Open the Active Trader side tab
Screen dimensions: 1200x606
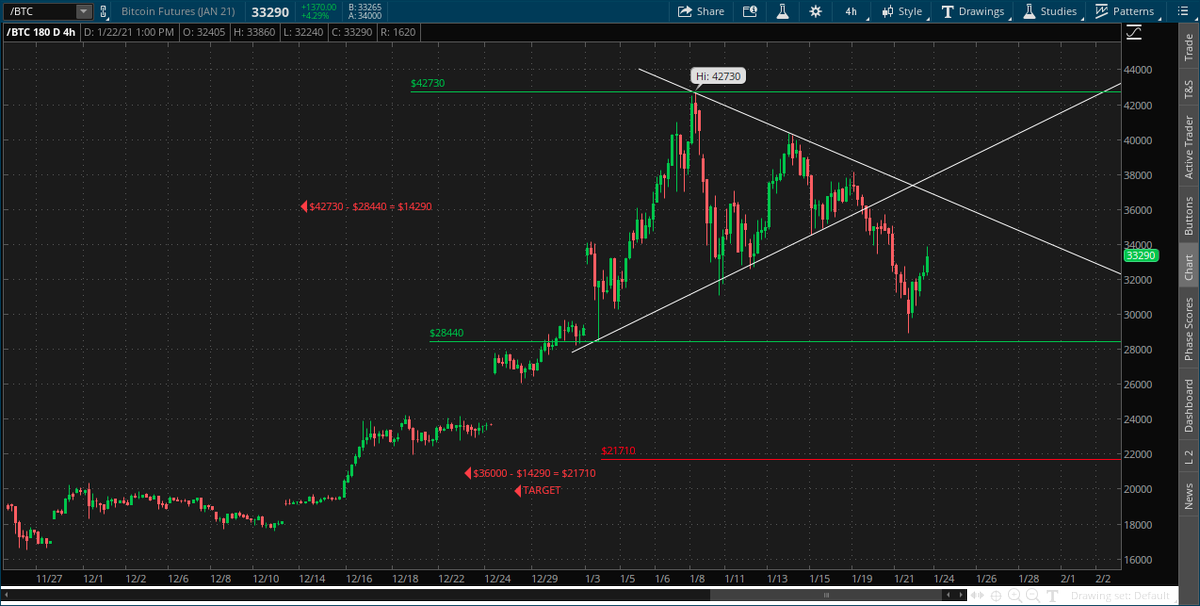[1188, 147]
